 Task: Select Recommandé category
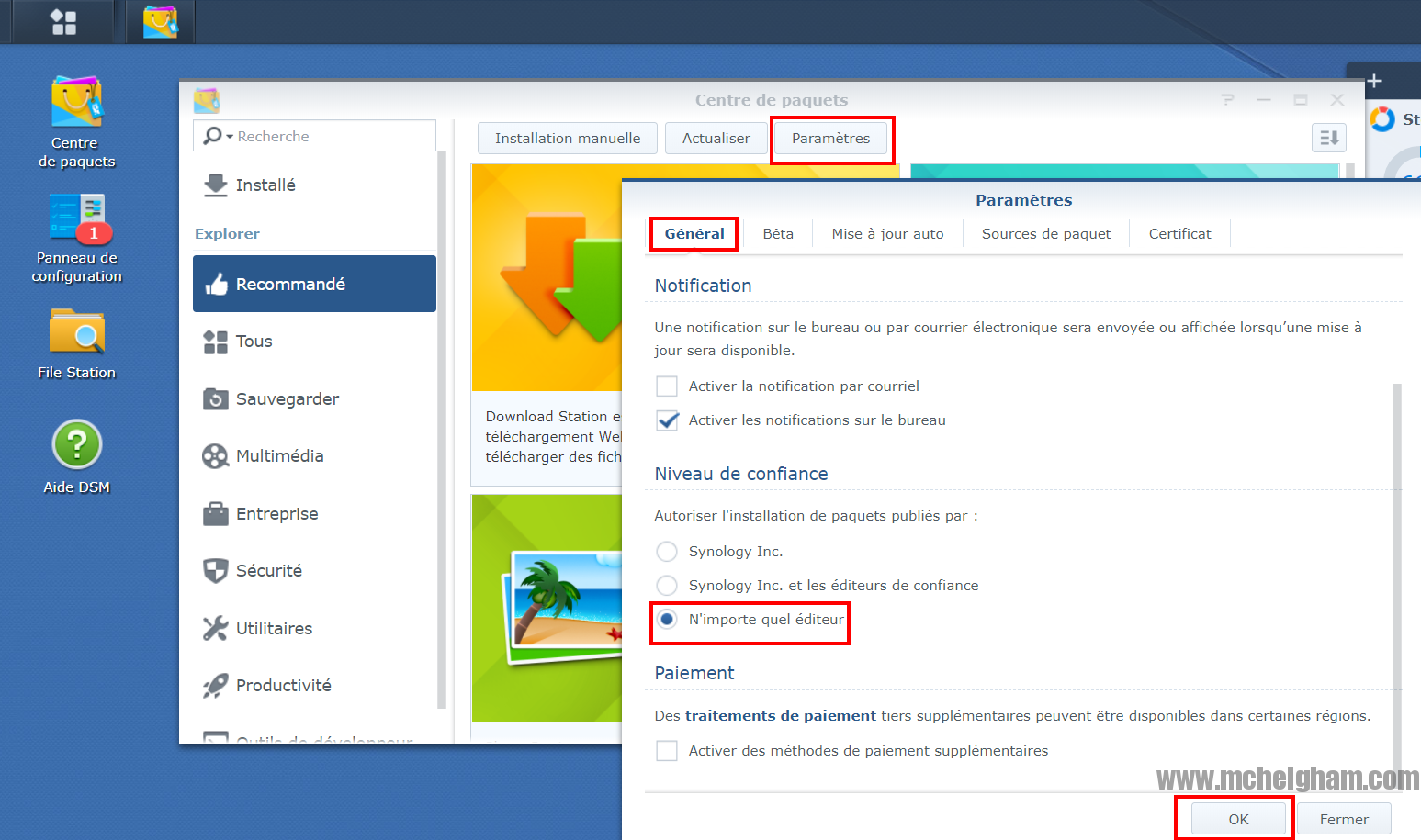coord(314,284)
